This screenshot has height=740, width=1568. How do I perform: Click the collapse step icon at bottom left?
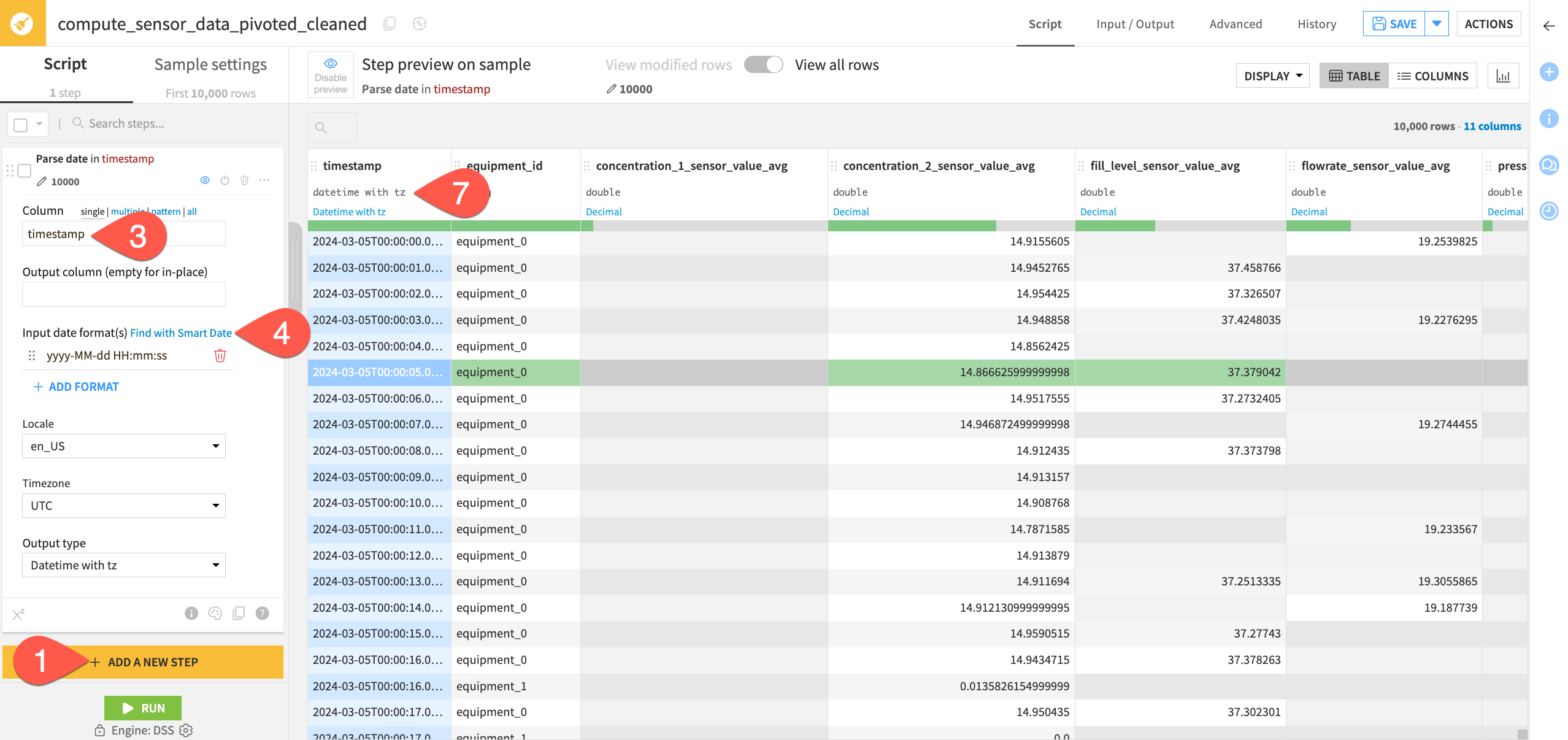[18, 614]
